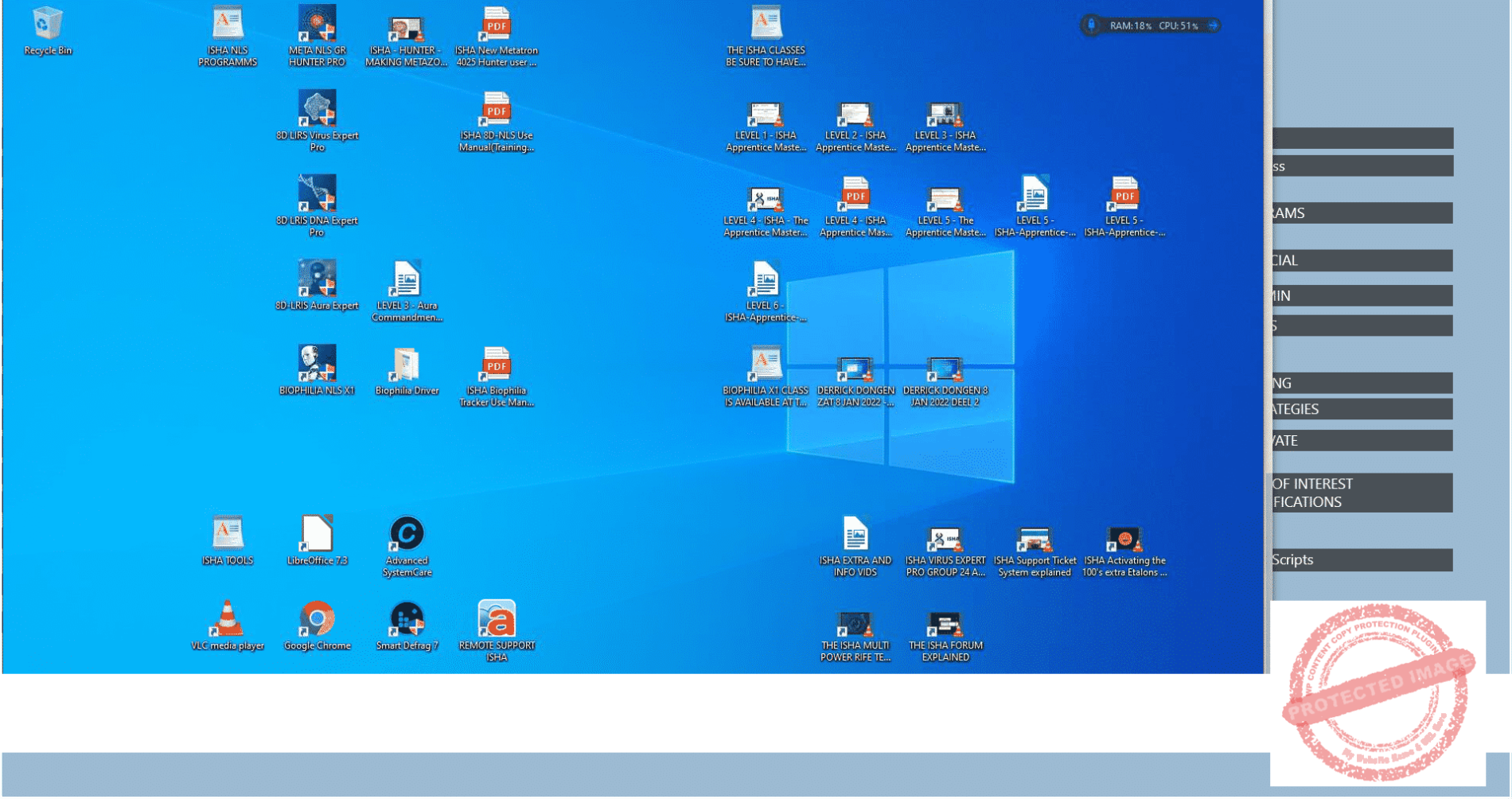
Task: Start BIOPHILIA NLS X1 program
Action: pos(317,365)
